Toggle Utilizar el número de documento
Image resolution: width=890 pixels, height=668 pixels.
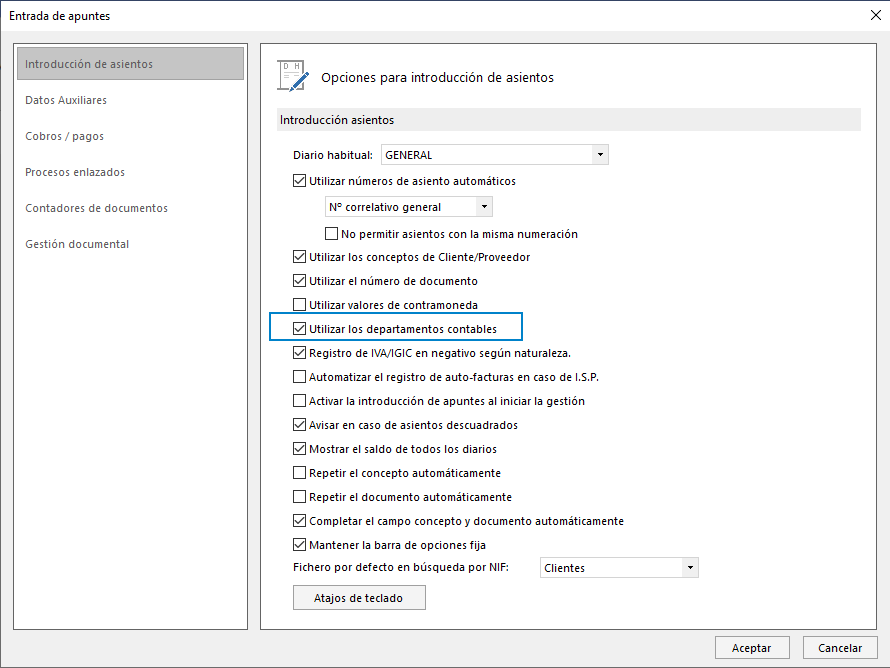pyautogui.click(x=299, y=281)
